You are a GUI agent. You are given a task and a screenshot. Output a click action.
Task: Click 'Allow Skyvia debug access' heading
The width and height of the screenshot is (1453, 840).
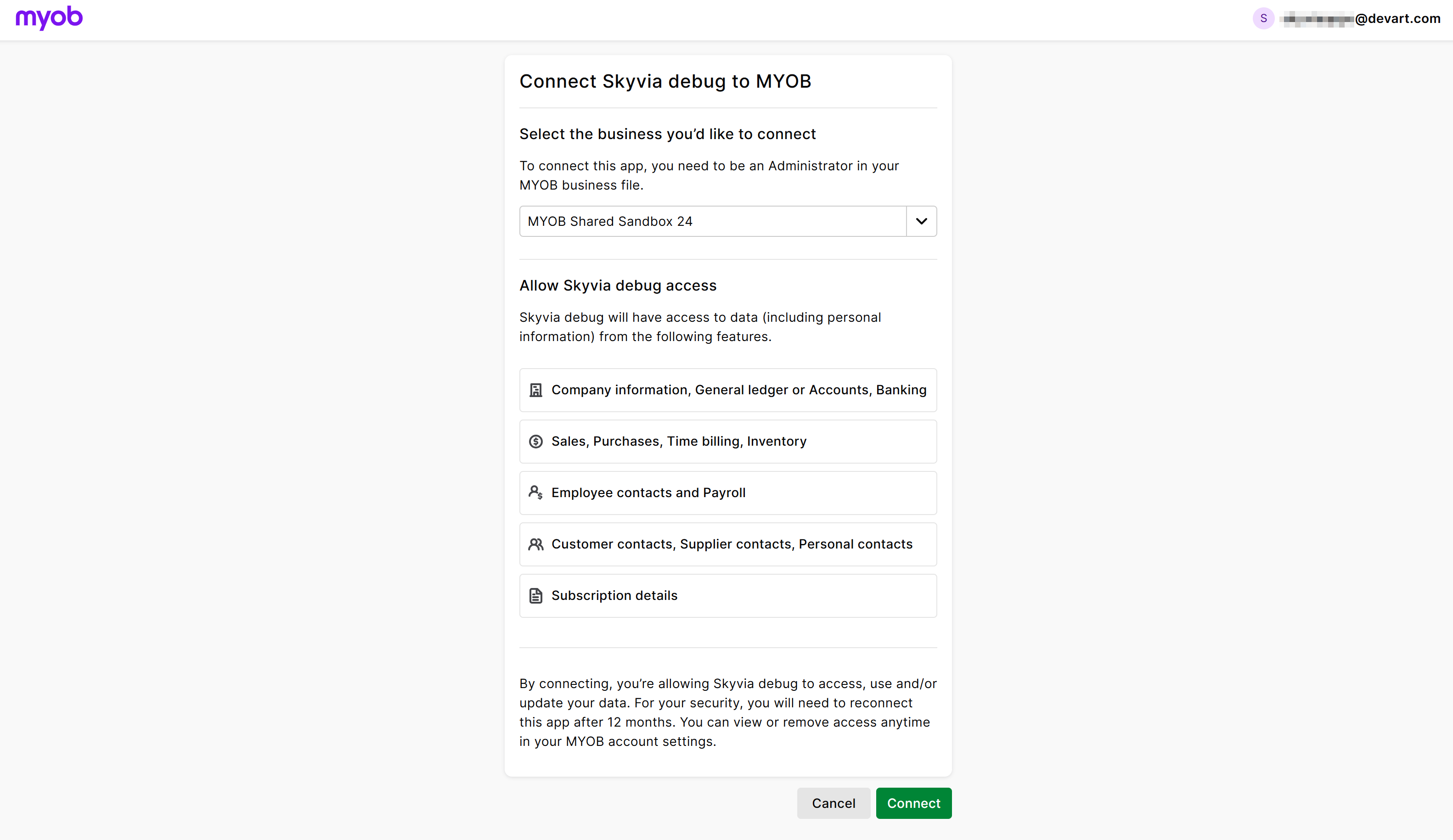(x=618, y=285)
